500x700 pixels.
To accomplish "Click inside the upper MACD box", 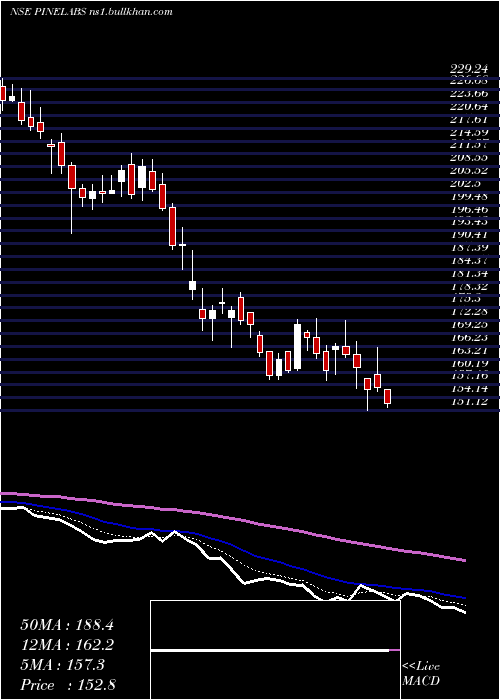I will click(275, 625).
